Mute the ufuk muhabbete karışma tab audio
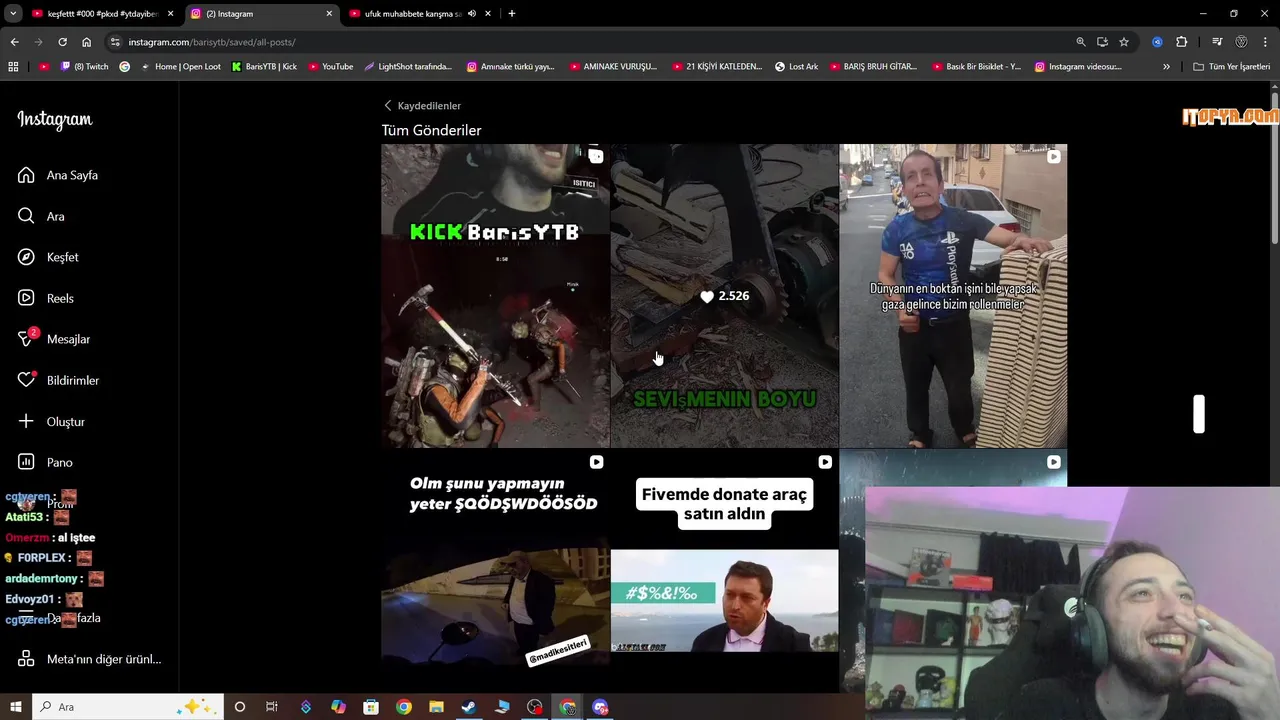 [472, 14]
